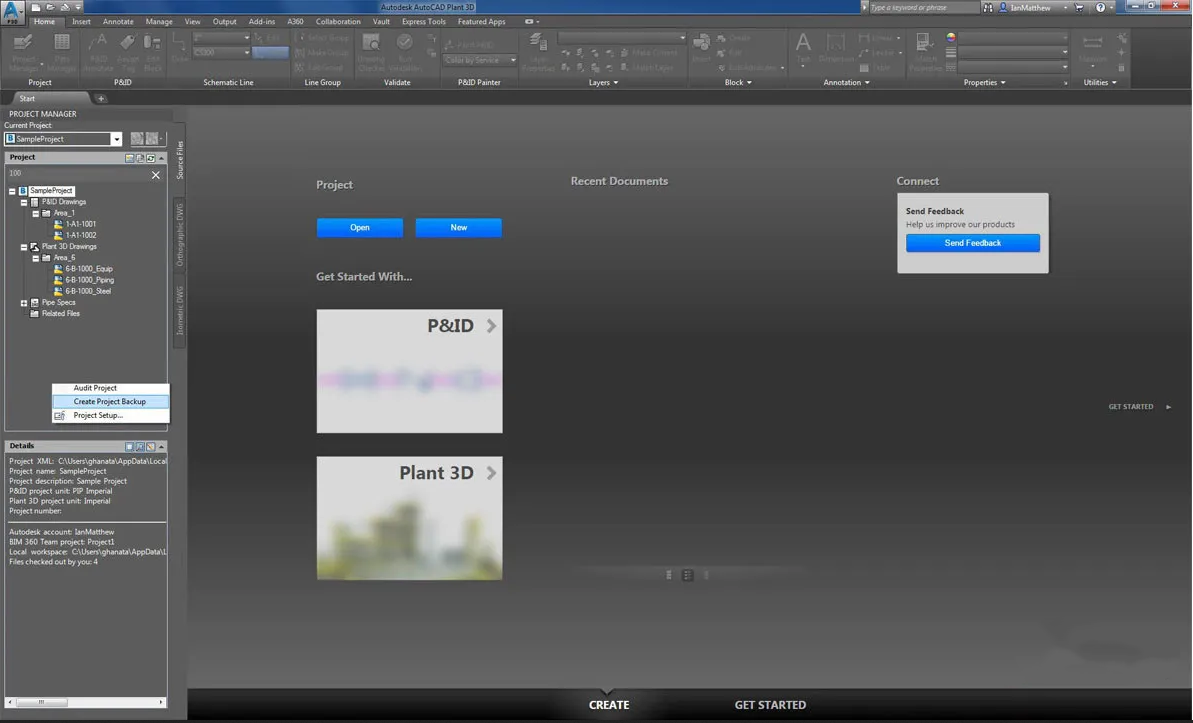Click the Send Feedback button
The image size is (1193, 723).
(x=972, y=243)
